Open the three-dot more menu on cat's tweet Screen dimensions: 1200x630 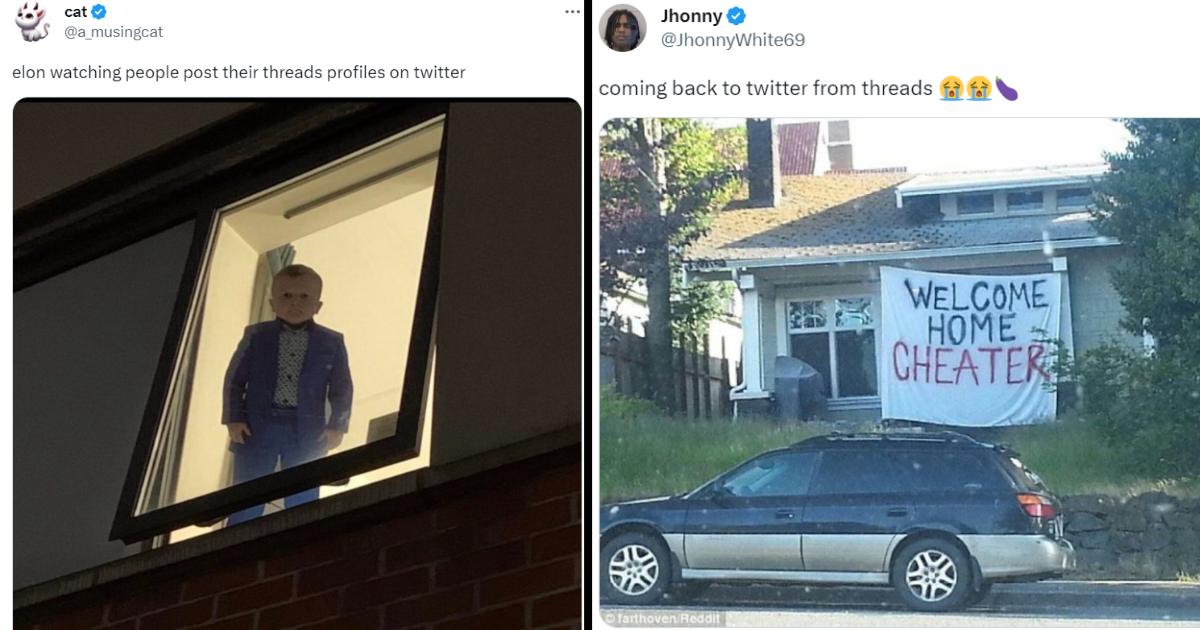point(572,11)
